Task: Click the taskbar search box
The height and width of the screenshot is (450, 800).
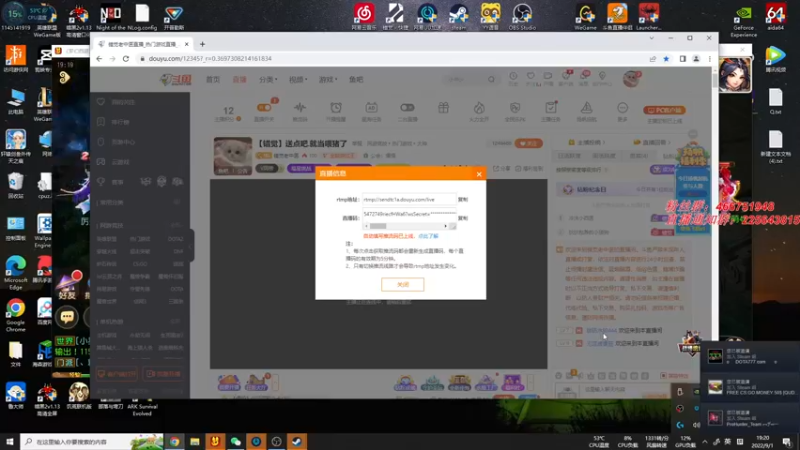Action: [92, 441]
